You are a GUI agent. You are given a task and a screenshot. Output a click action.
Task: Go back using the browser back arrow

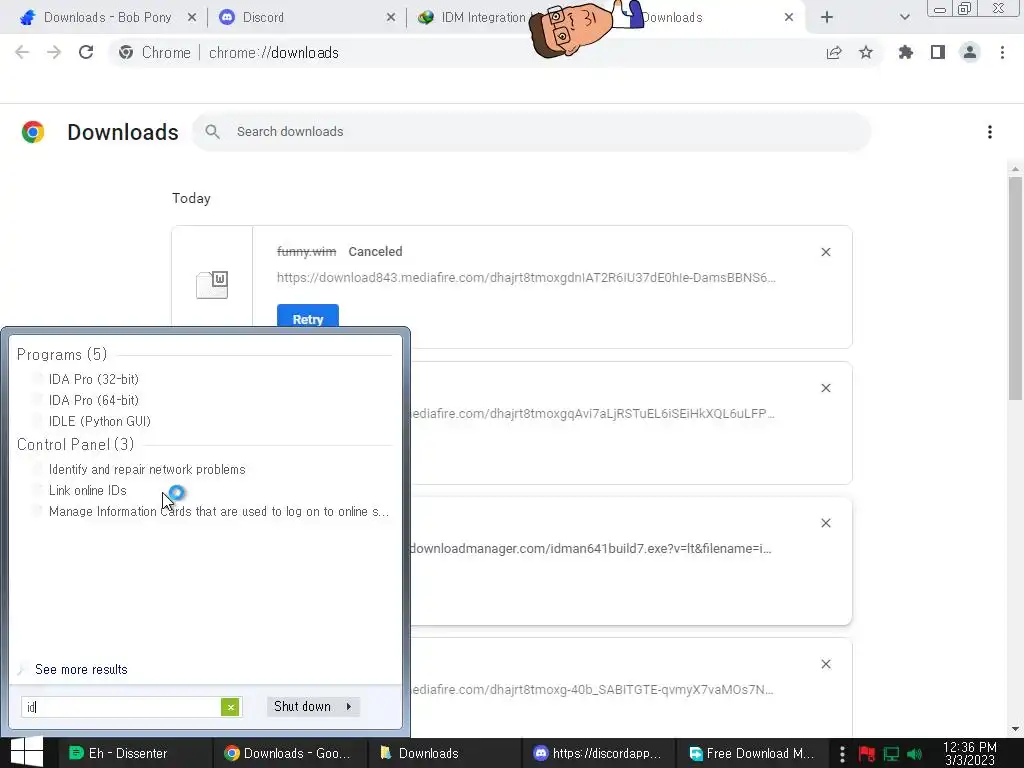coord(22,52)
